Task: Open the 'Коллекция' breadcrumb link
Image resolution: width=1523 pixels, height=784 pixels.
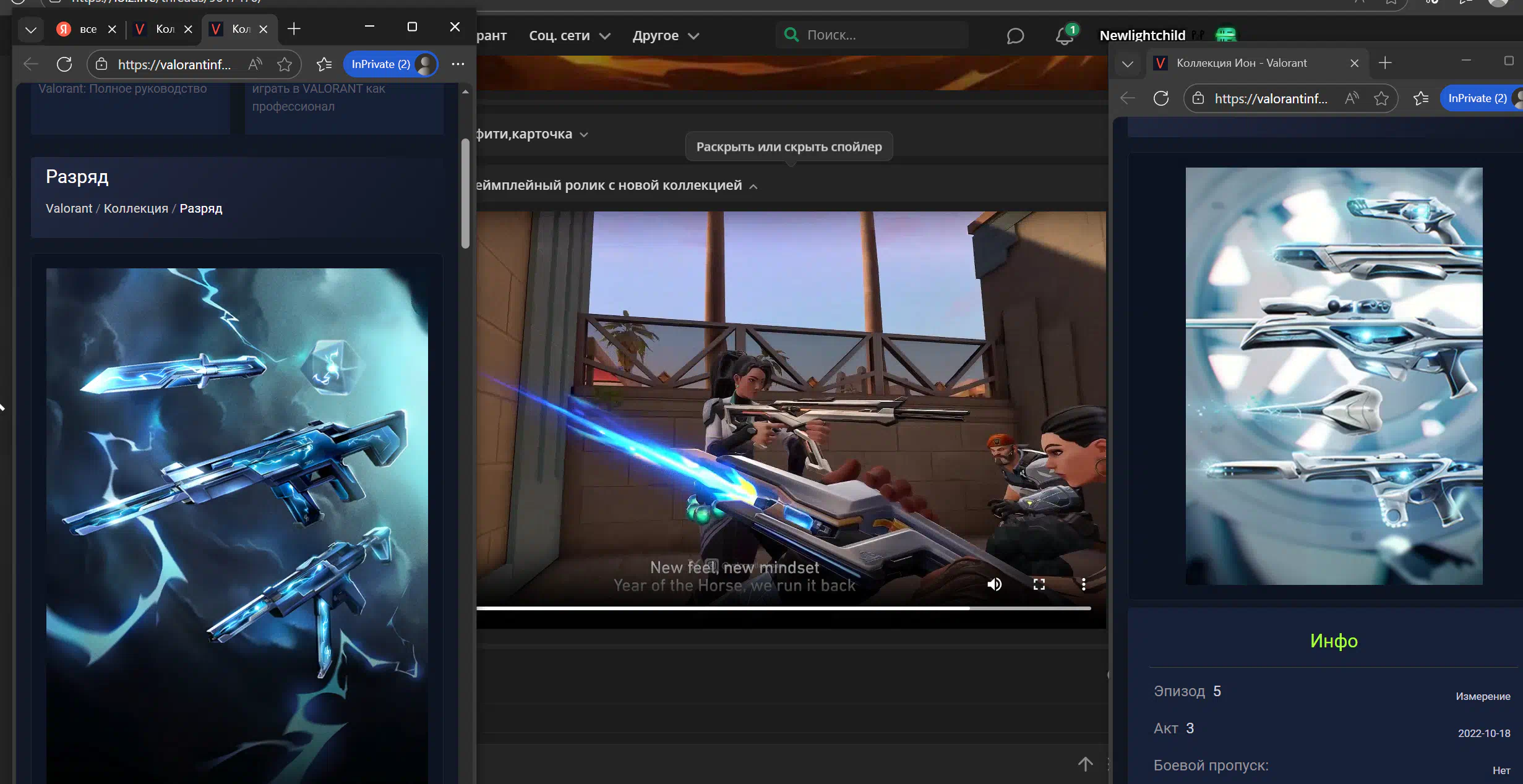Action: coord(135,208)
